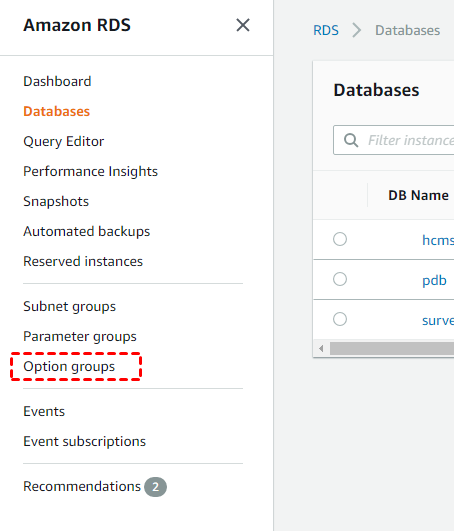Click Databases in the breadcrumb
454x531 pixels.
tap(407, 30)
